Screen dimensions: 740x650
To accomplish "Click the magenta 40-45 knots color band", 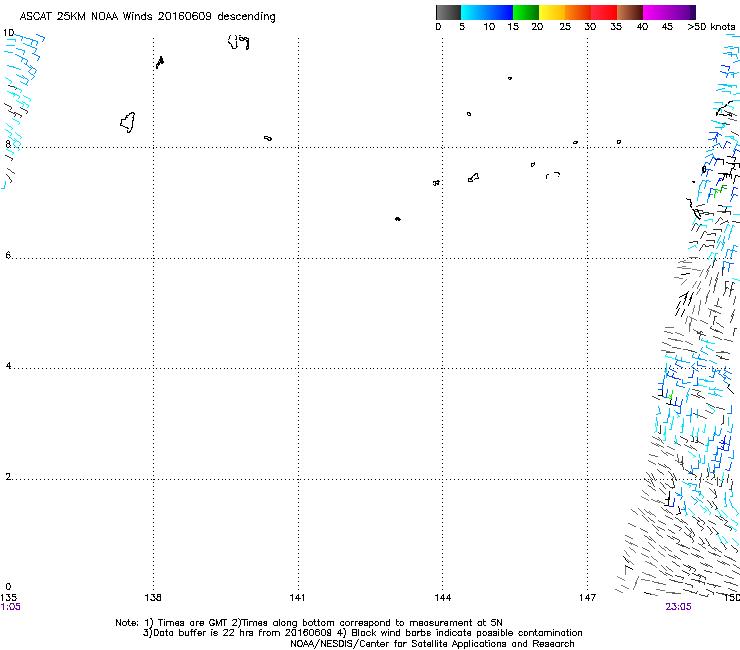I will coord(656,12).
